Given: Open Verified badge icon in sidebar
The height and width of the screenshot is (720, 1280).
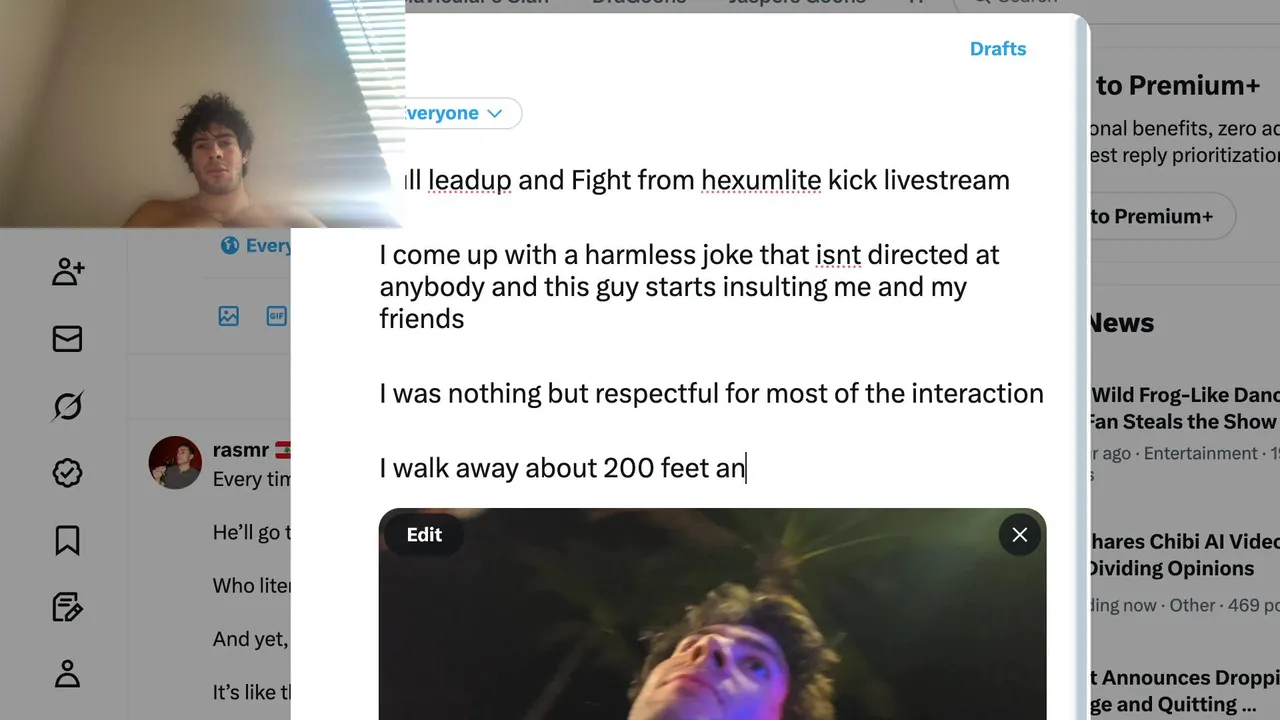Looking at the screenshot, I should (67, 473).
